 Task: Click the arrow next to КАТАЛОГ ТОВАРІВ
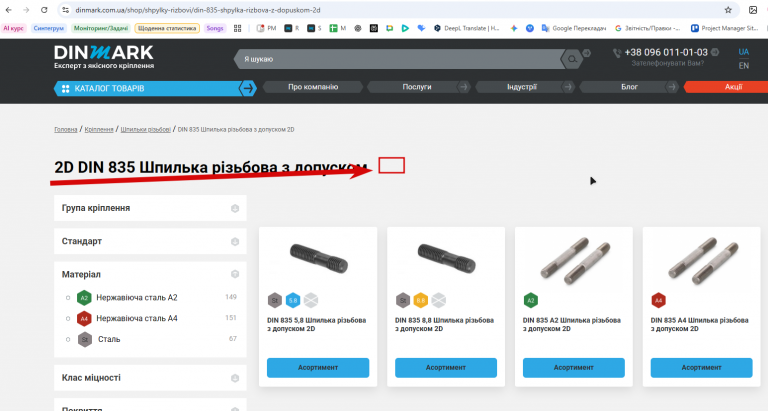(248, 89)
